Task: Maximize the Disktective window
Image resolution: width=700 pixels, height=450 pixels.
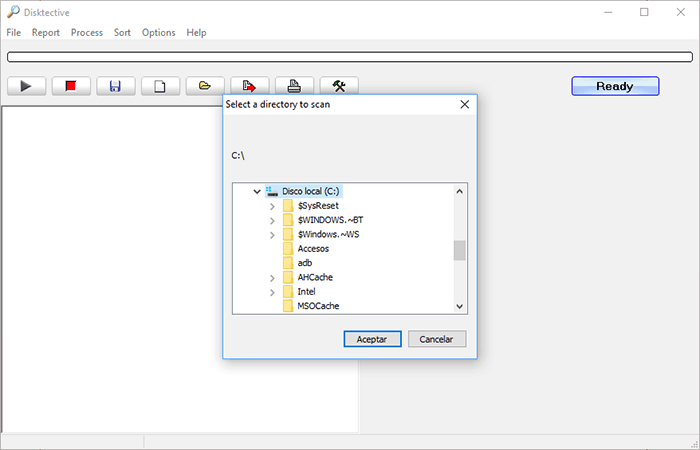Action: (x=644, y=12)
